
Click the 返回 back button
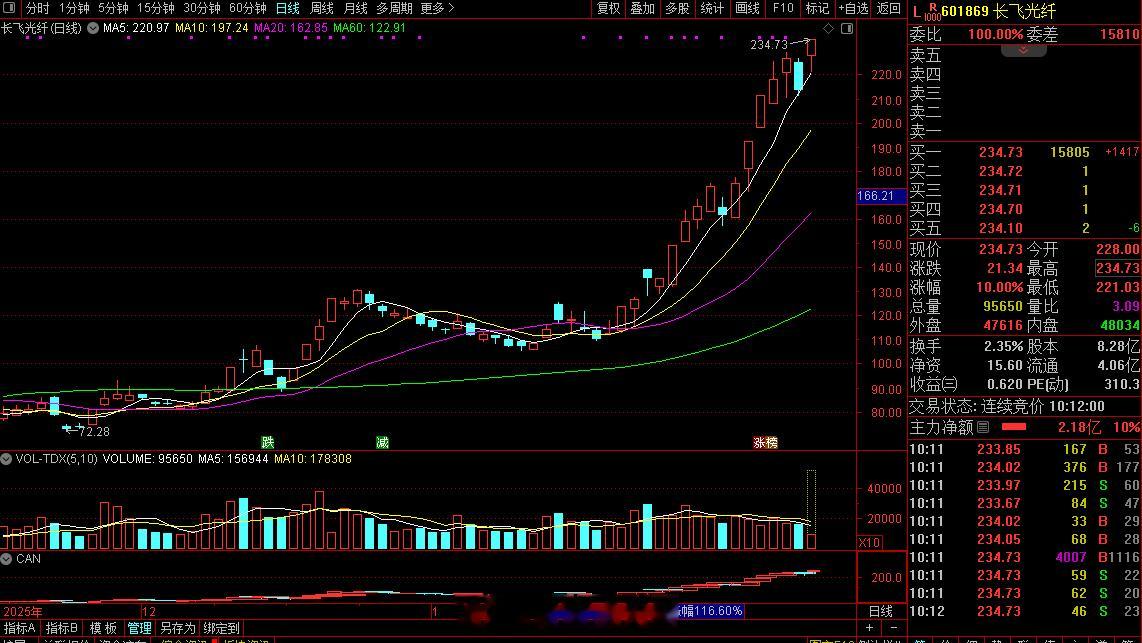pos(889,8)
